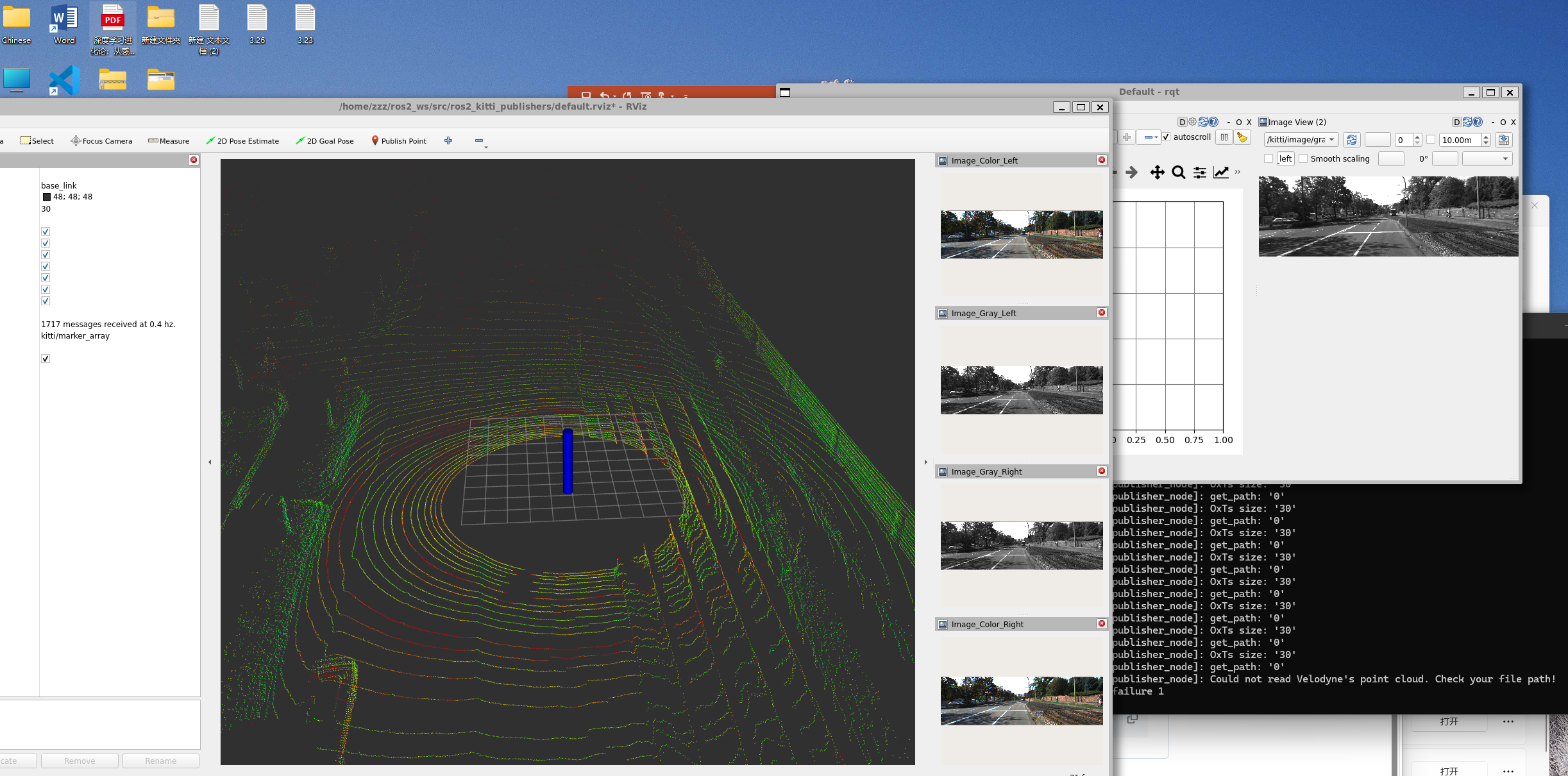The height and width of the screenshot is (776, 1568).
Task: Toggle the autoscroll checkbox in rqt plot
Action: (x=1166, y=137)
